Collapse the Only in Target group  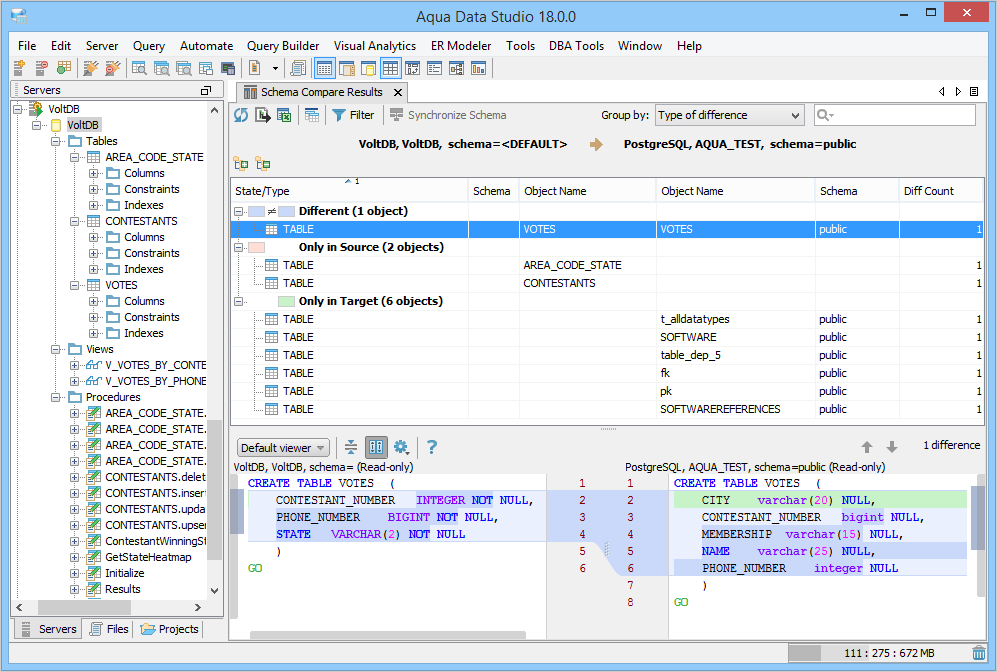239,301
